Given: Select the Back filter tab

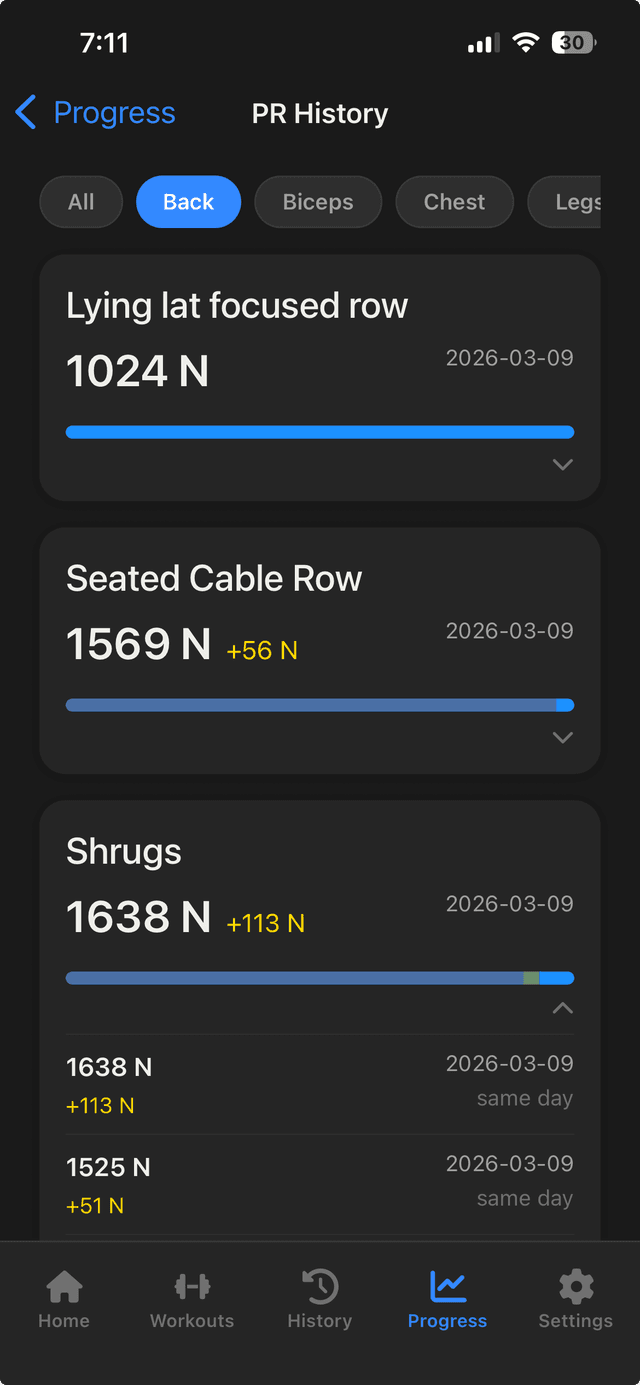Looking at the screenshot, I should 188,202.
